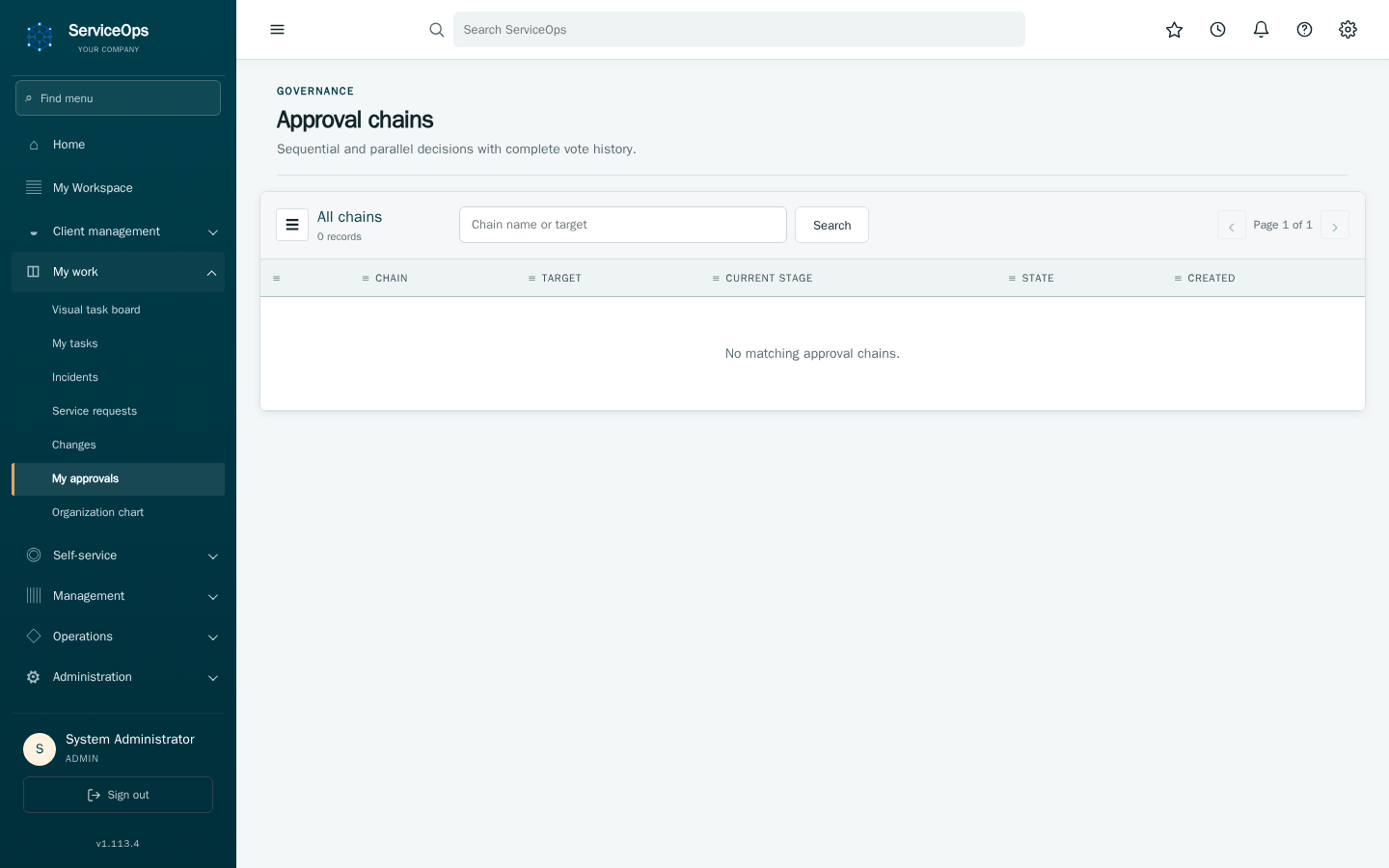This screenshot has height=868, width=1389.
Task: Click the search magnifier icon
Action: (437, 30)
